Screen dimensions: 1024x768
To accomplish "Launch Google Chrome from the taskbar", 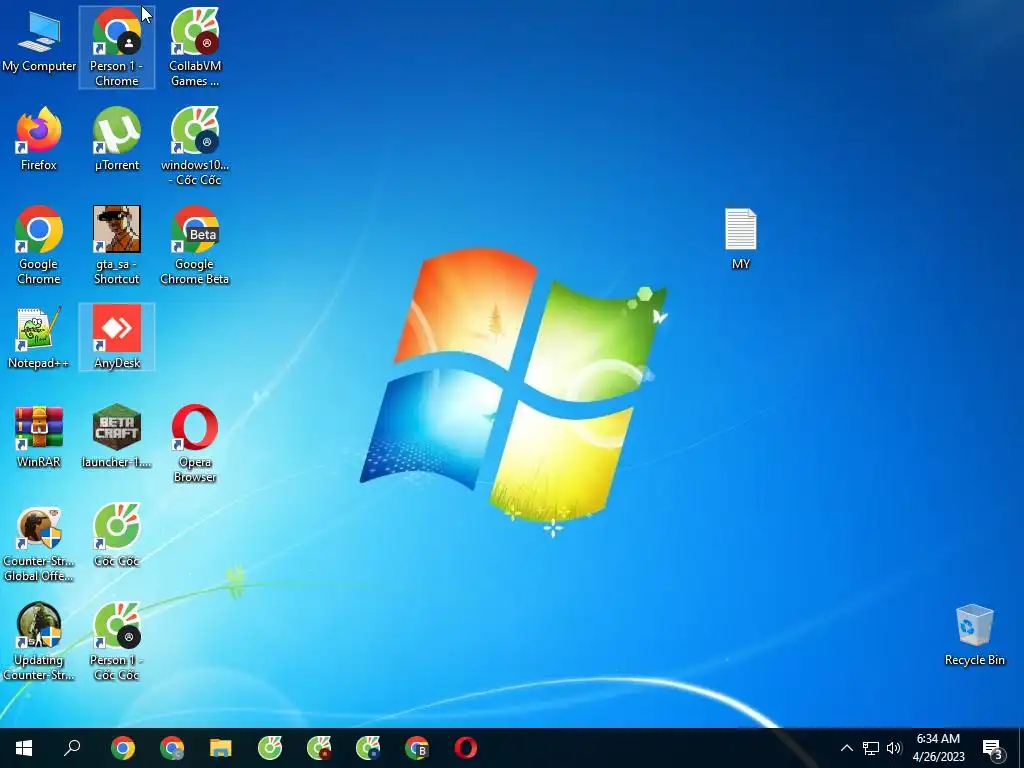I will click(123, 748).
